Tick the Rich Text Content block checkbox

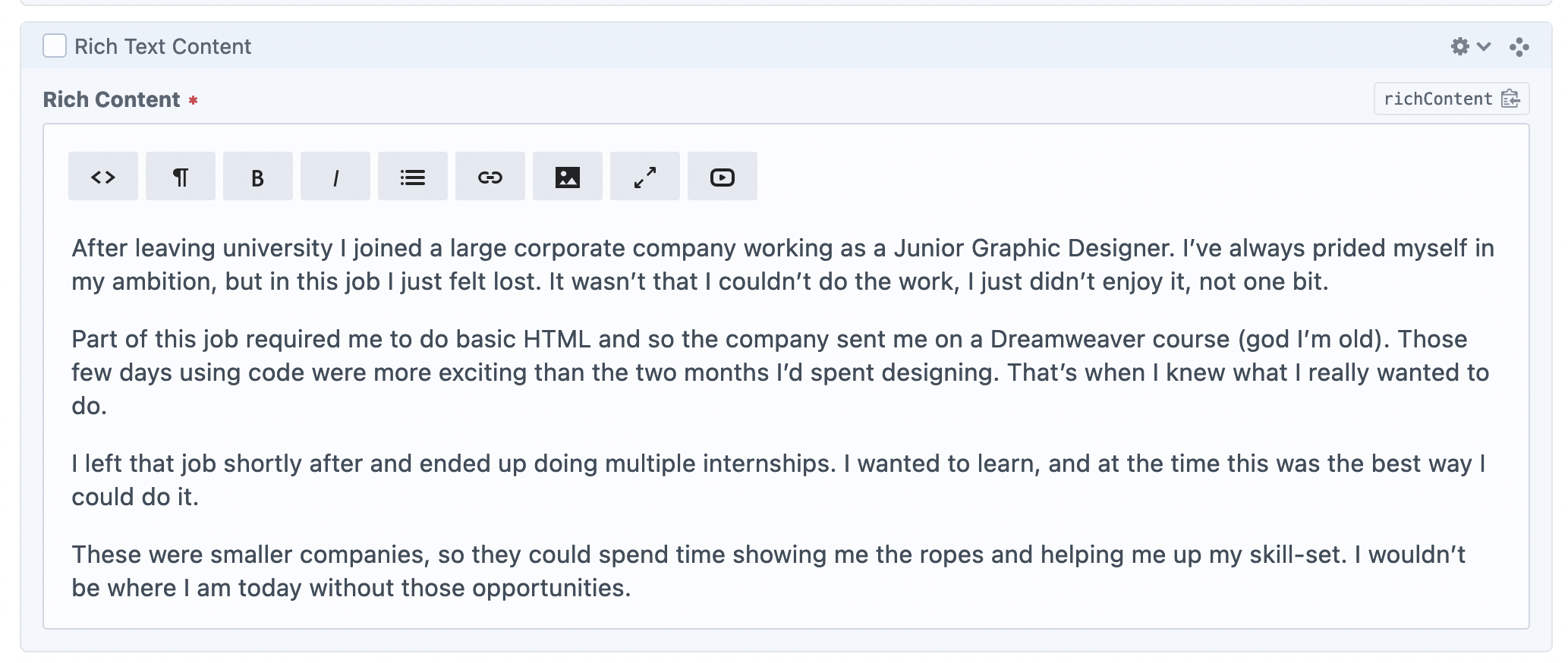click(55, 46)
